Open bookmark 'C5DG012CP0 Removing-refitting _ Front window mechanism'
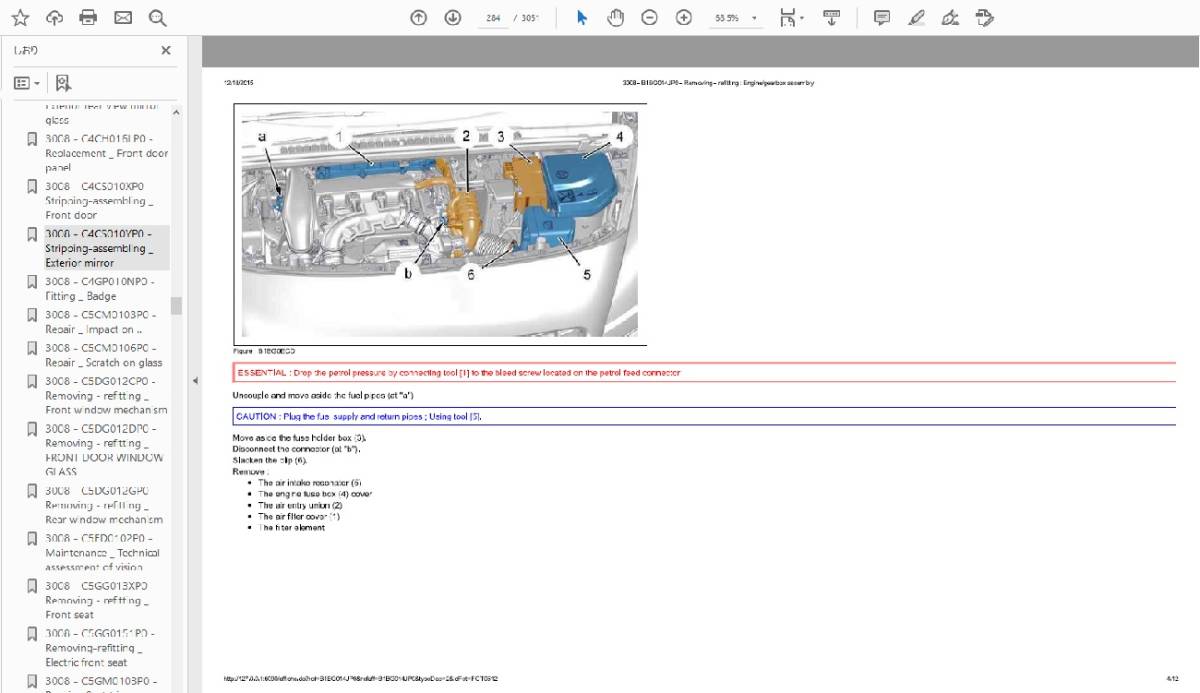Screen dimensions: 1200x693 pos(106,395)
